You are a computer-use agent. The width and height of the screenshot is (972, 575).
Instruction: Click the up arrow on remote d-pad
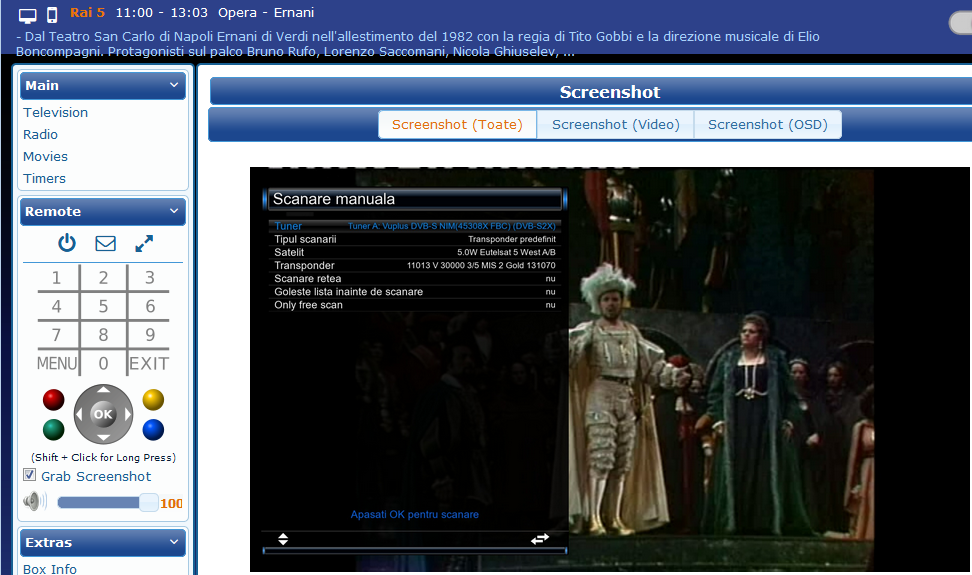point(104,390)
